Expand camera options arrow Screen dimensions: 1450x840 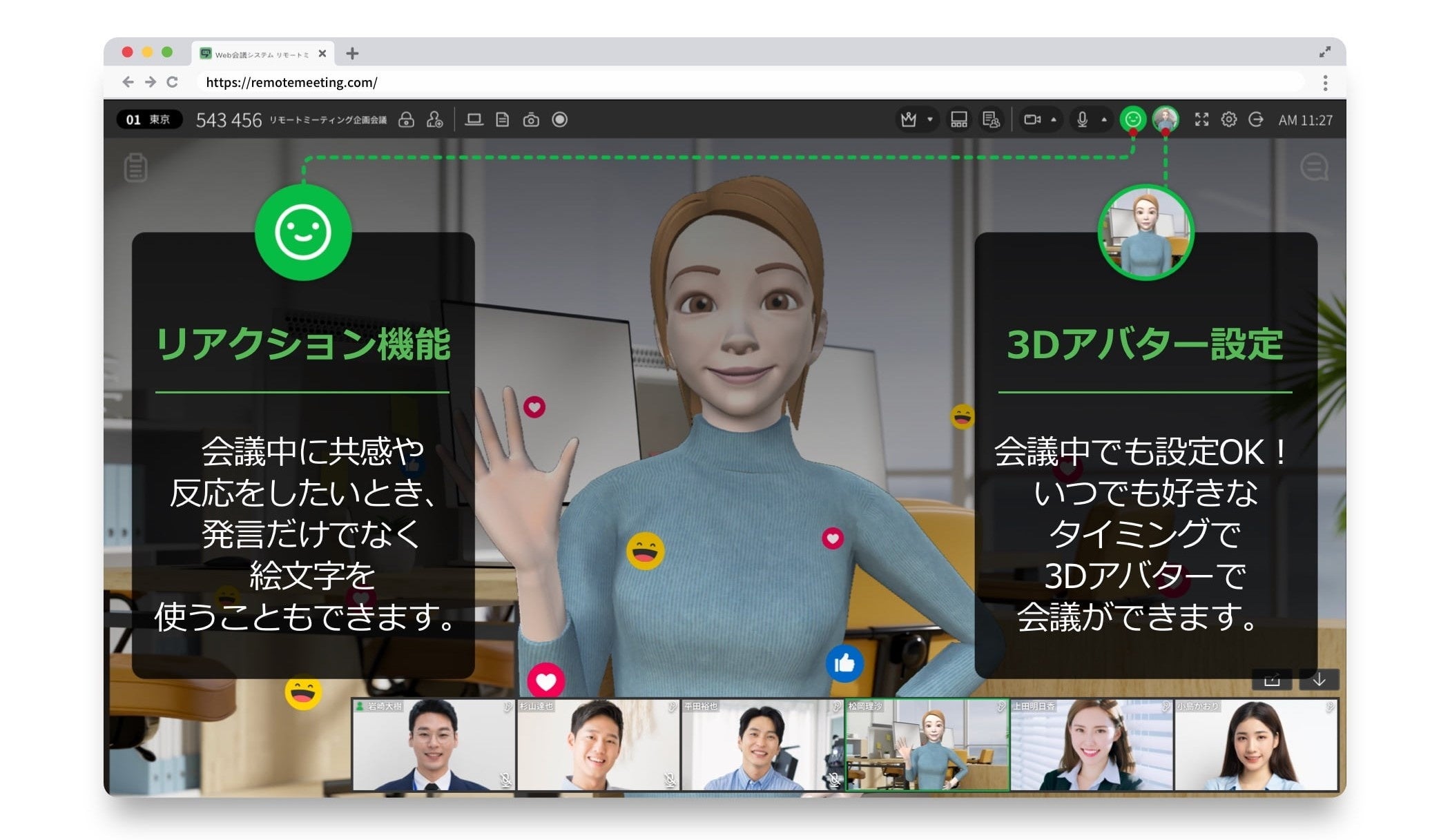(x=1054, y=119)
